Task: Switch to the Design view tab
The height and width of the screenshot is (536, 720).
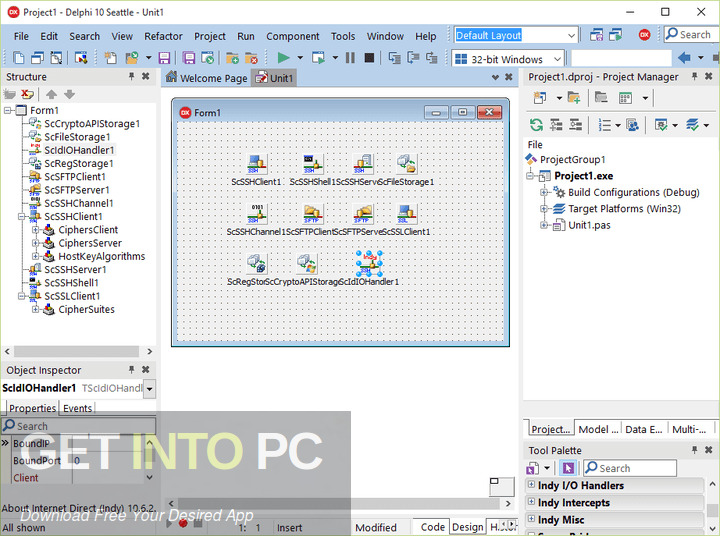Action: (x=467, y=527)
